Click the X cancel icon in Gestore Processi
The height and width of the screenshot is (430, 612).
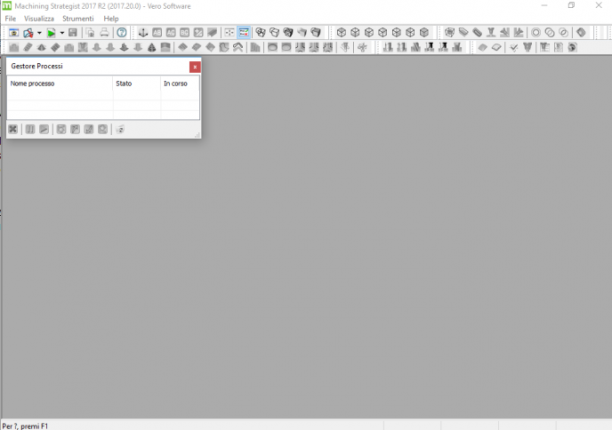coord(13,129)
